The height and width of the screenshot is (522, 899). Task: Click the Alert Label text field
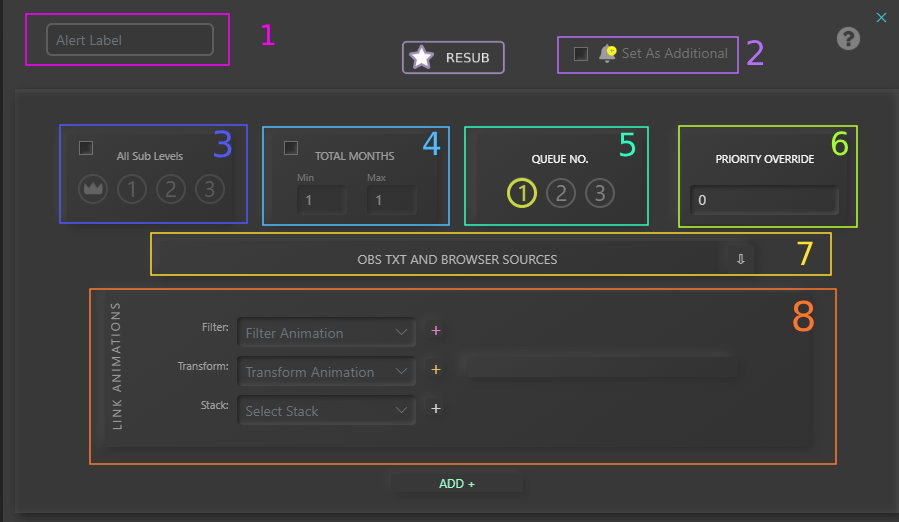(129, 40)
